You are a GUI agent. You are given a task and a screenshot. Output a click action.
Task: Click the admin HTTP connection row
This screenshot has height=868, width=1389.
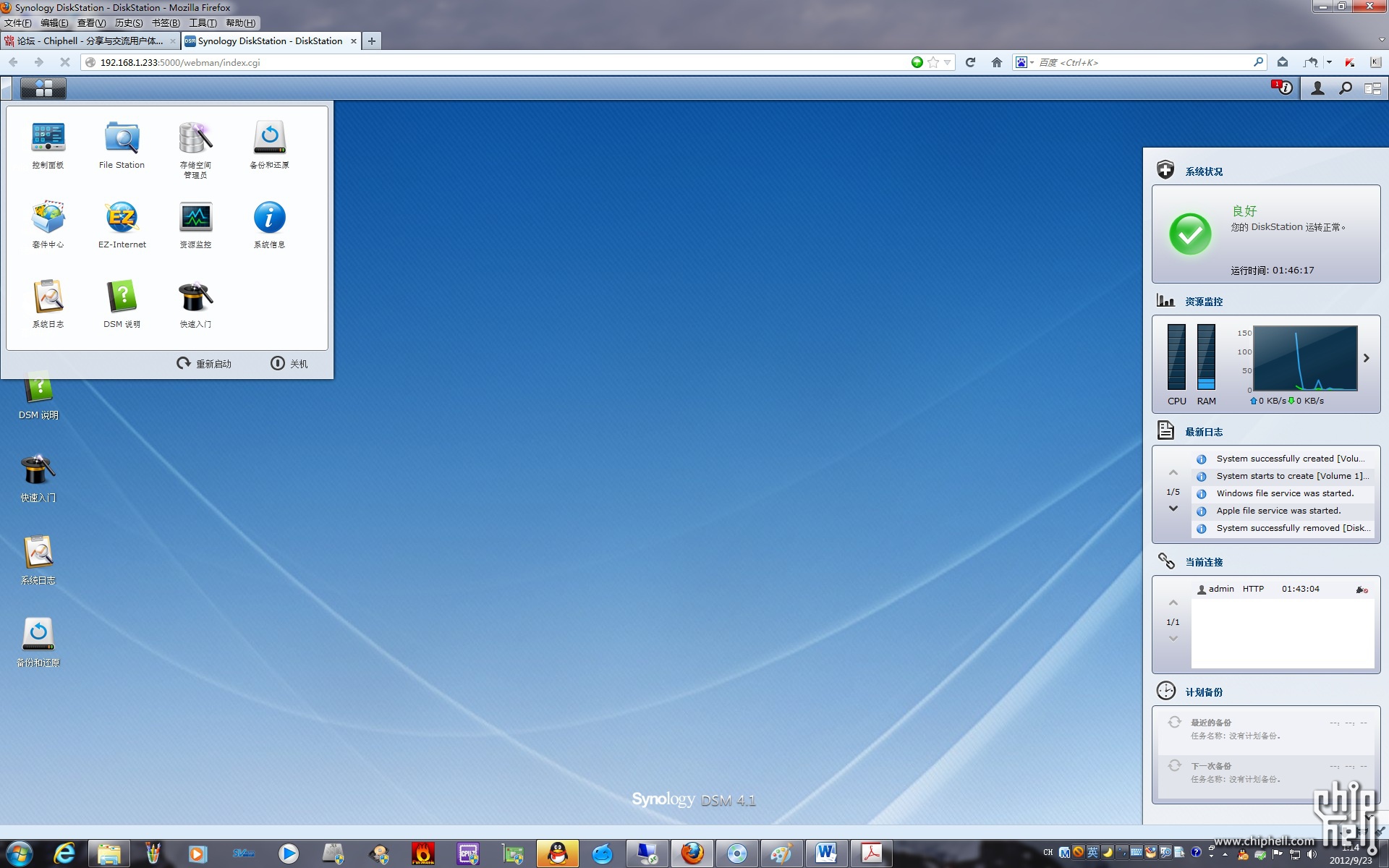tap(1283, 589)
